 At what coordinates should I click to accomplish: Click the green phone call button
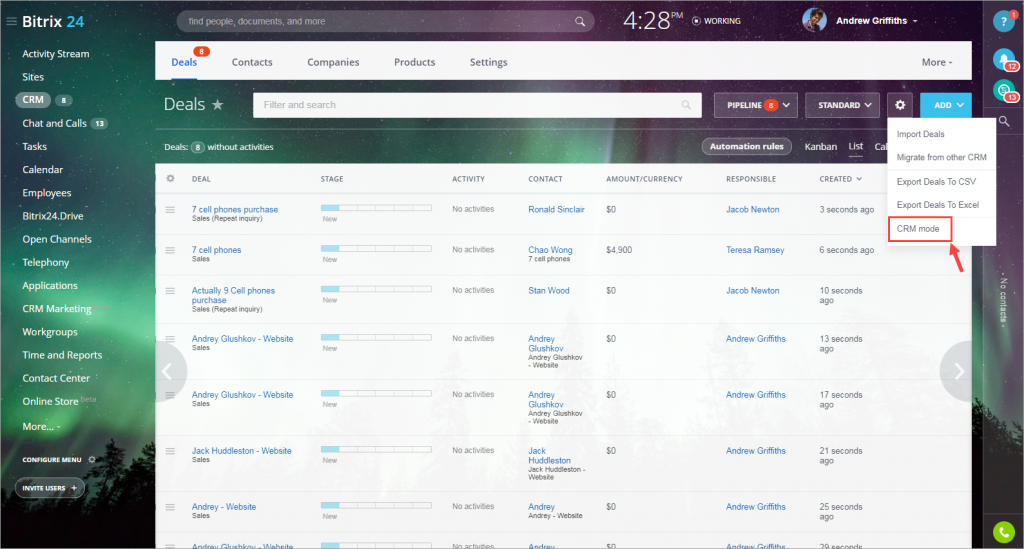(x=1004, y=532)
